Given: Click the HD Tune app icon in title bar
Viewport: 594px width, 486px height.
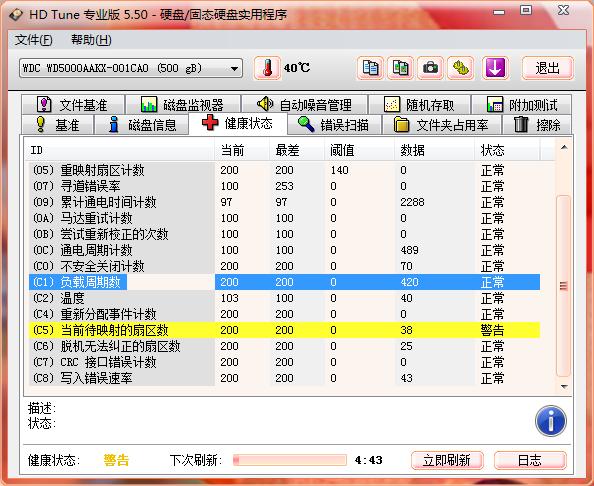Looking at the screenshot, I should click(16, 15).
